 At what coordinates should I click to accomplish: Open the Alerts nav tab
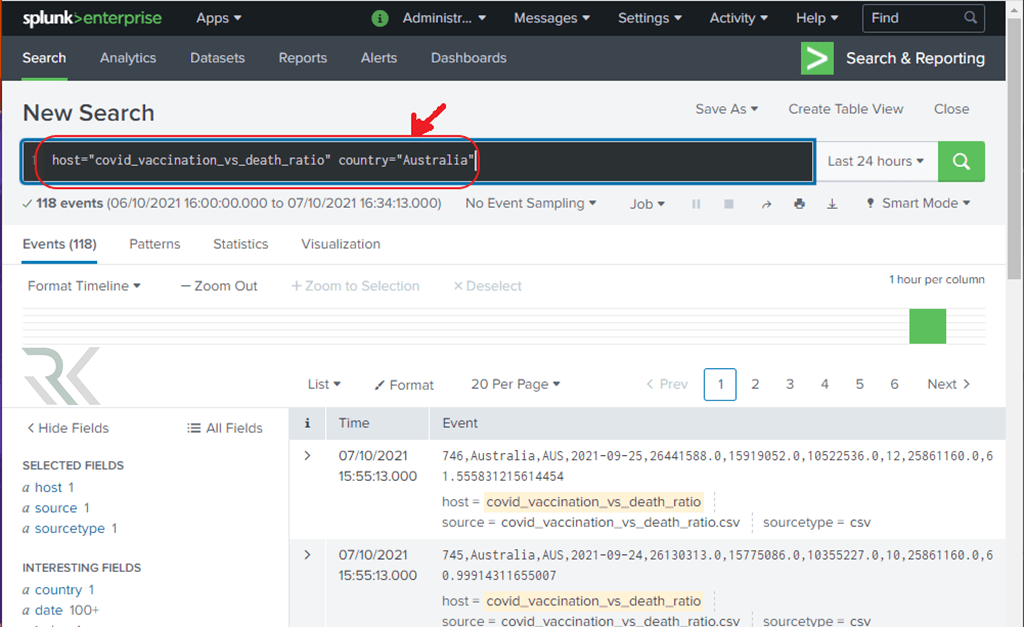pyautogui.click(x=379, y=58)
